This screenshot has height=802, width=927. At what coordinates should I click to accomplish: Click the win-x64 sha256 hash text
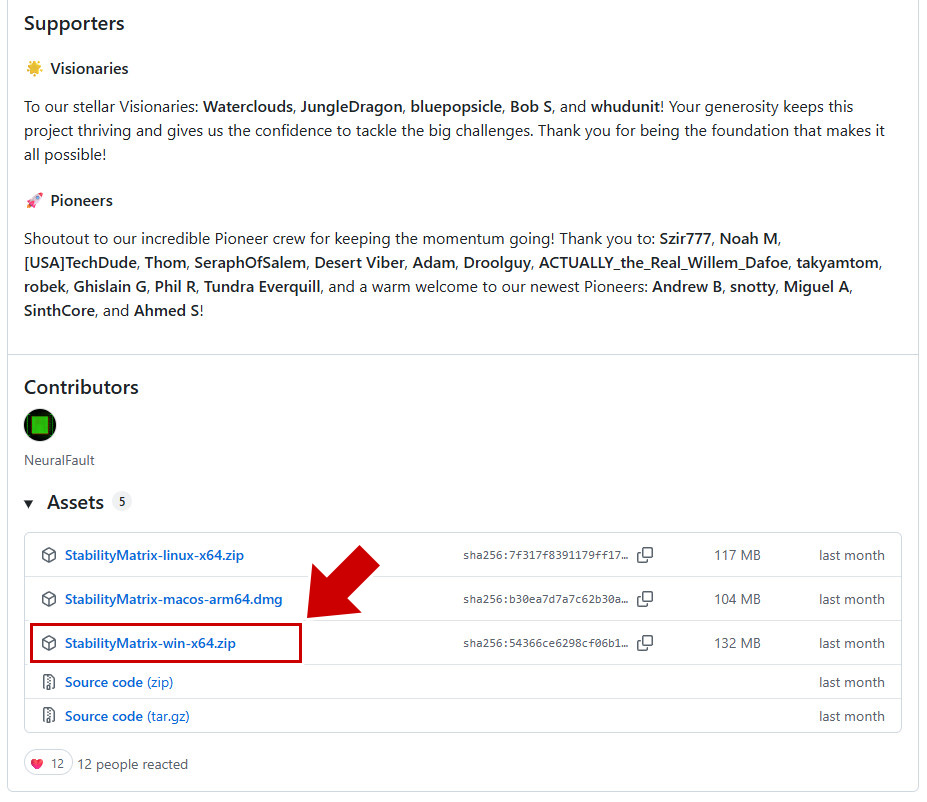(545, 643)
